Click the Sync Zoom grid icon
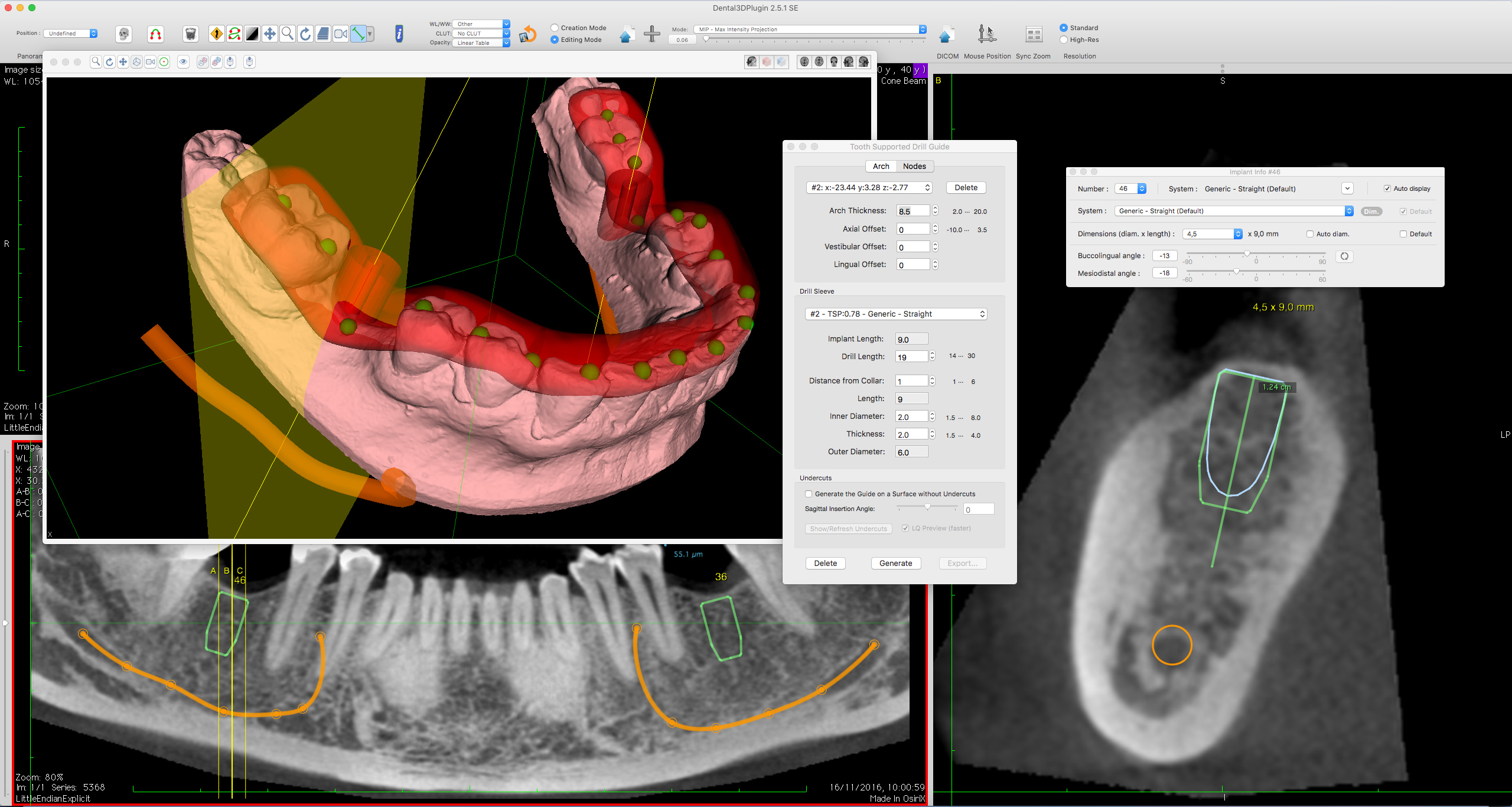 coord(1034,35)
